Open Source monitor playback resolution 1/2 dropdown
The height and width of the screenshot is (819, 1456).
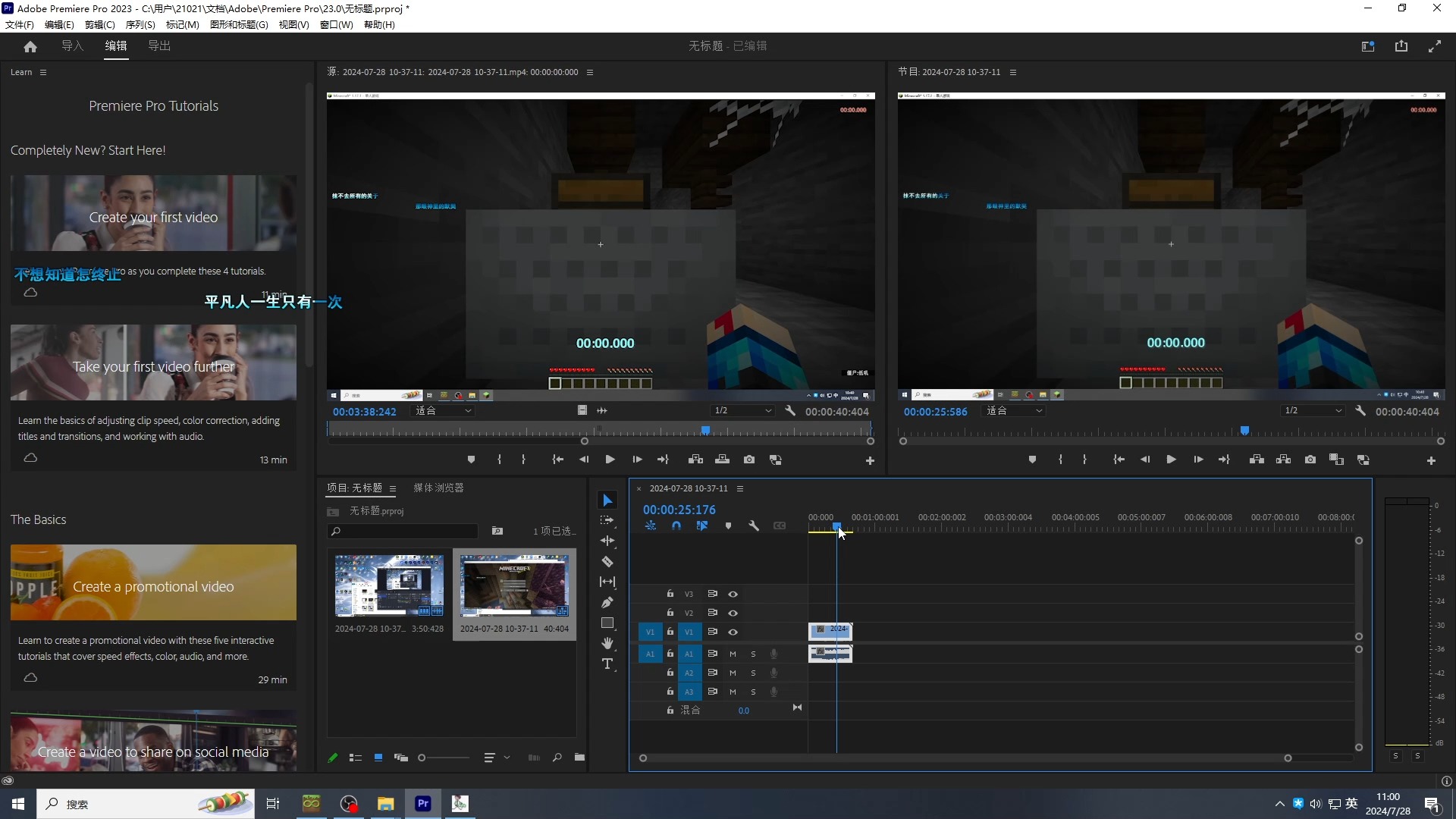pos(742,411)
